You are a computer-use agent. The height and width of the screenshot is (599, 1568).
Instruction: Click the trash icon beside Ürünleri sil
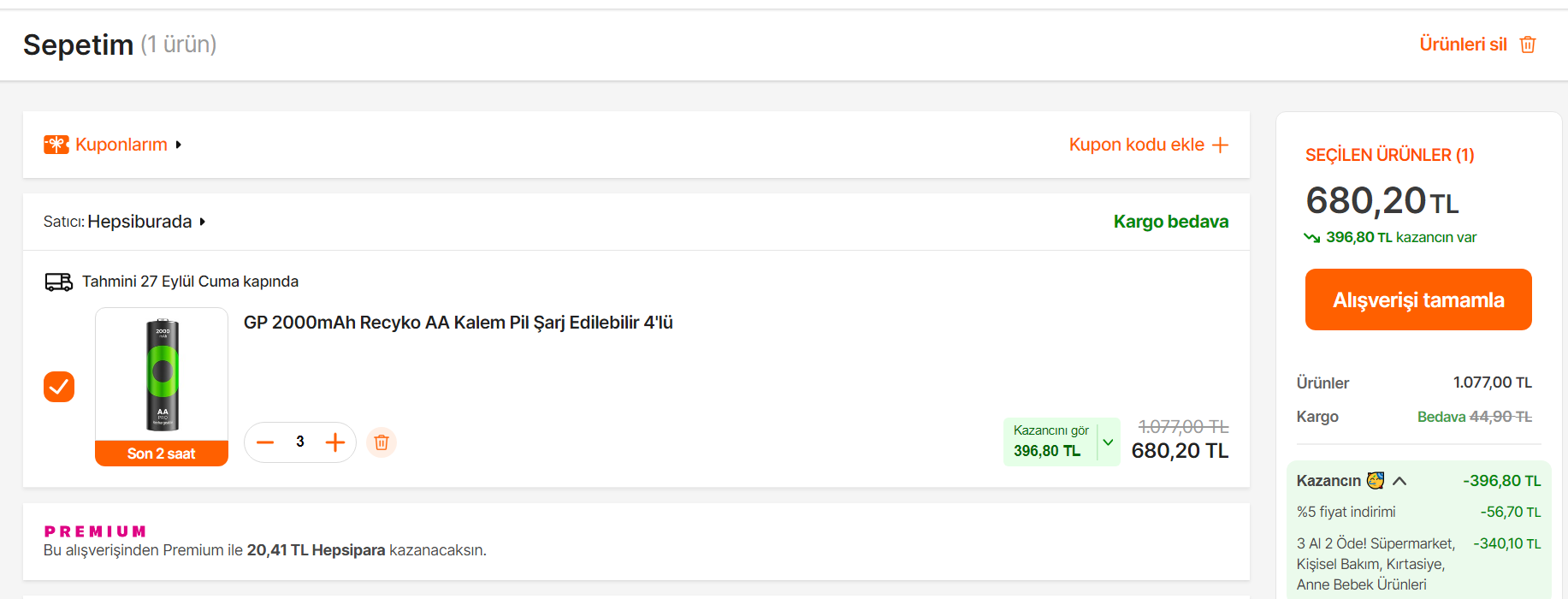pyautogui.click(x=1528, y=44)
